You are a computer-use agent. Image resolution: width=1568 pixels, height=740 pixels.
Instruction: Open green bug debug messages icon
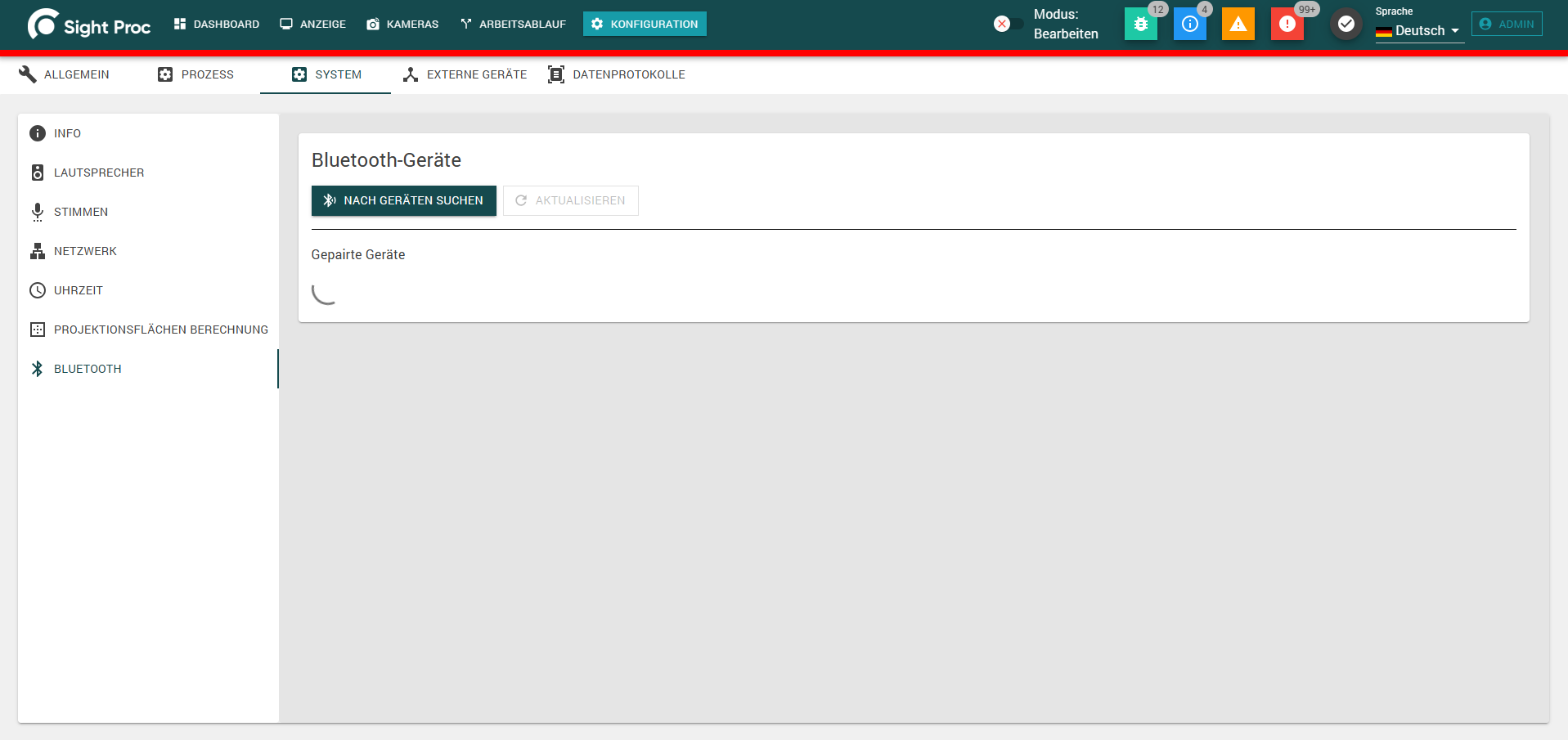[1141, 24]
